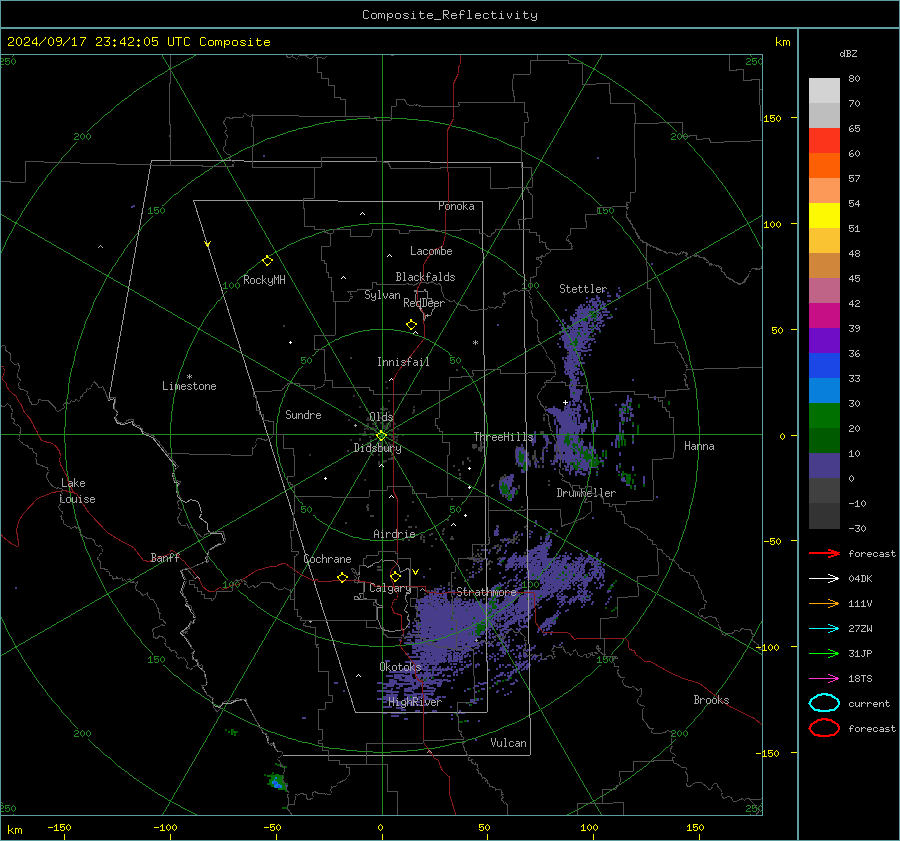This screenshot has width=900, height=841.
Task: Click the green-blue echo cell at bottom left
Action: [x=277, y=781]
